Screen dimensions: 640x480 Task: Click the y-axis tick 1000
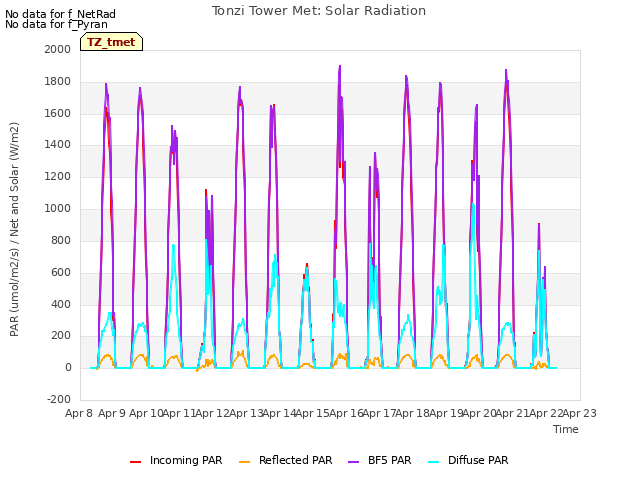coord(58,209)
